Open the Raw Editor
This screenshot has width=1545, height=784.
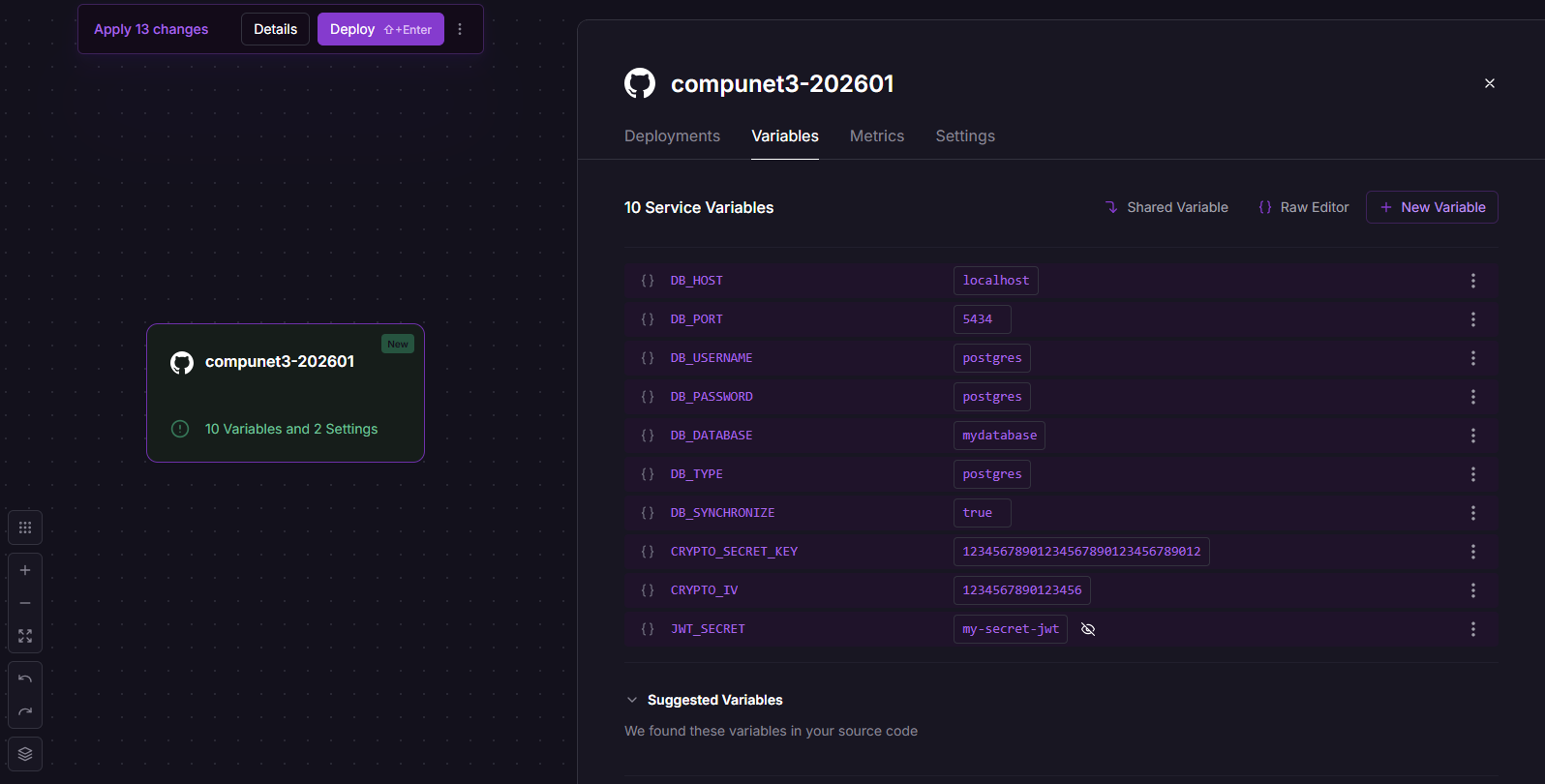1303,207
